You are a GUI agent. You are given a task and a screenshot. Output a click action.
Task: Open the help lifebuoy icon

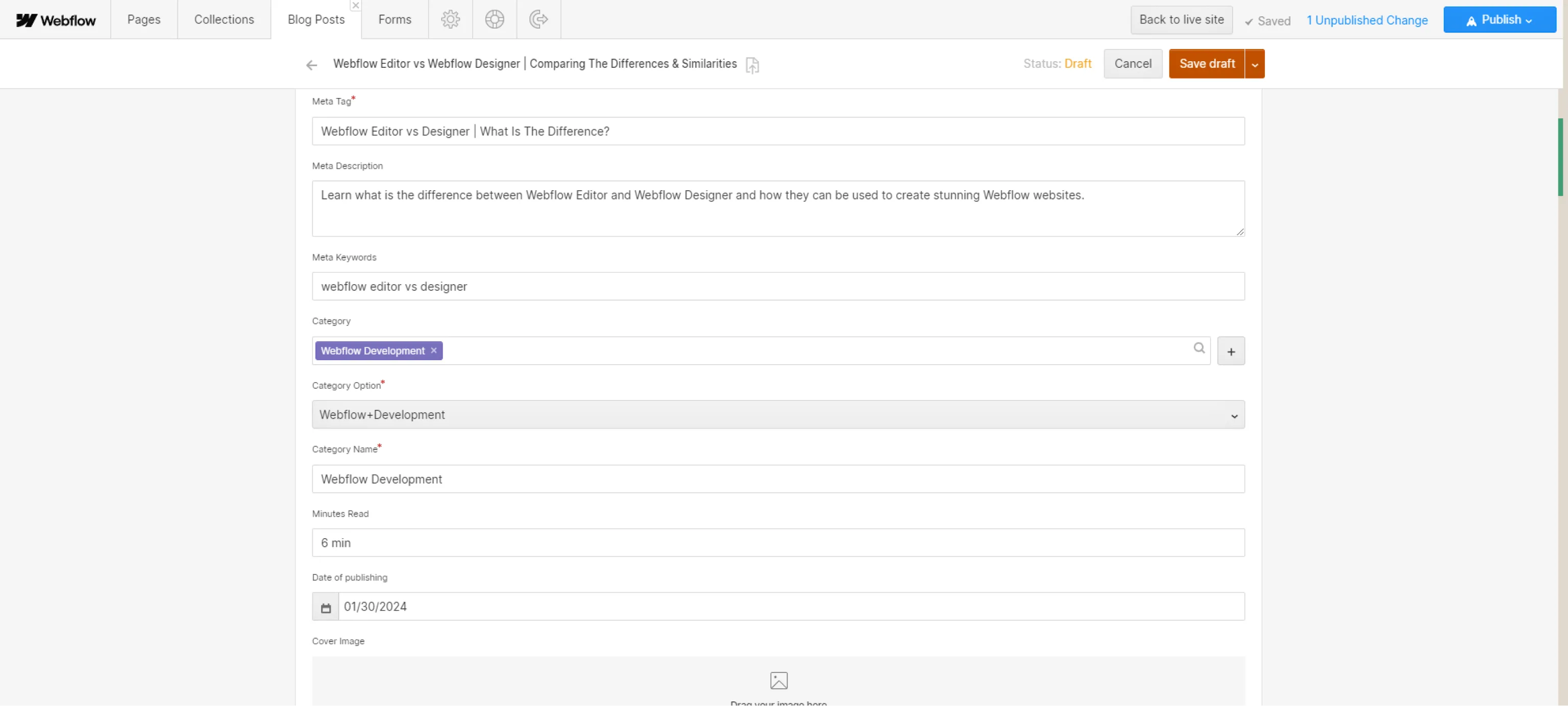point(494,19)
